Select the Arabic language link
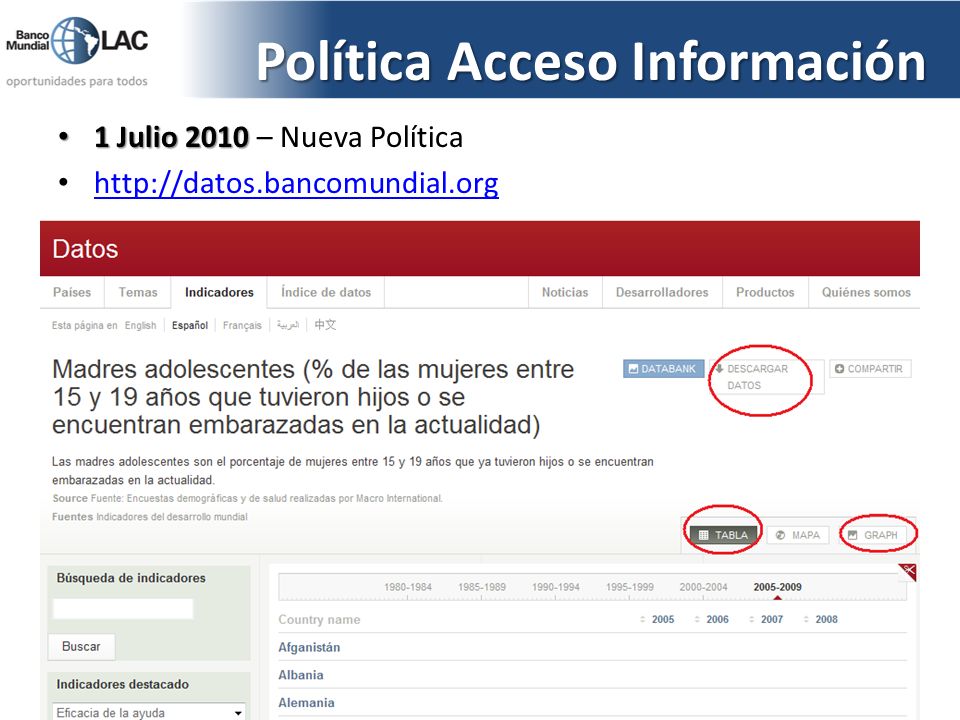The image size is (960, 720). (288, 325)
